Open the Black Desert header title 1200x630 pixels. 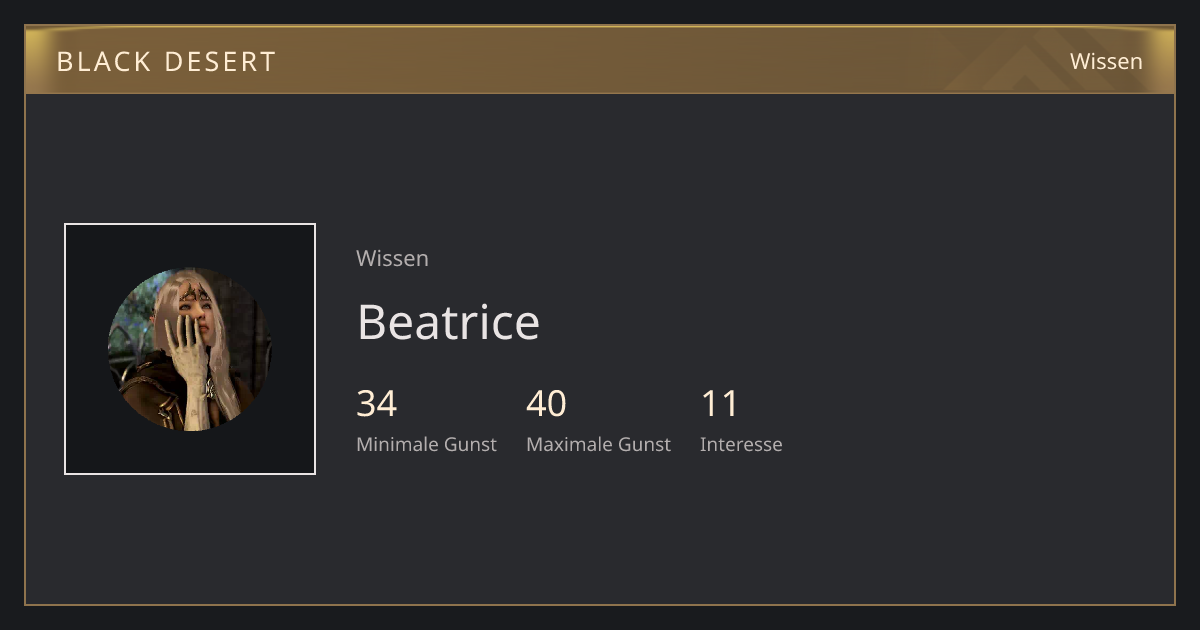(x=166, y=61)
